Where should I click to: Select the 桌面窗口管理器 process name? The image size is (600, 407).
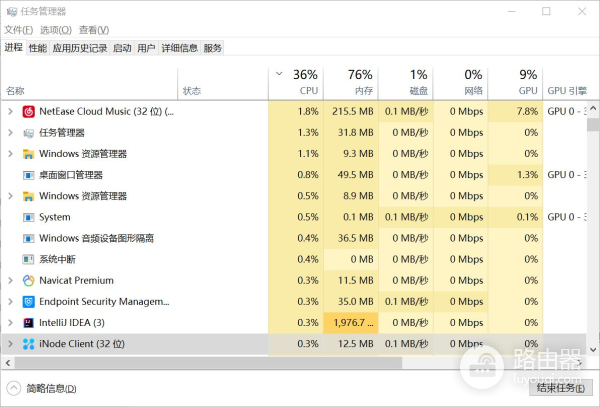tap(71, 175)
